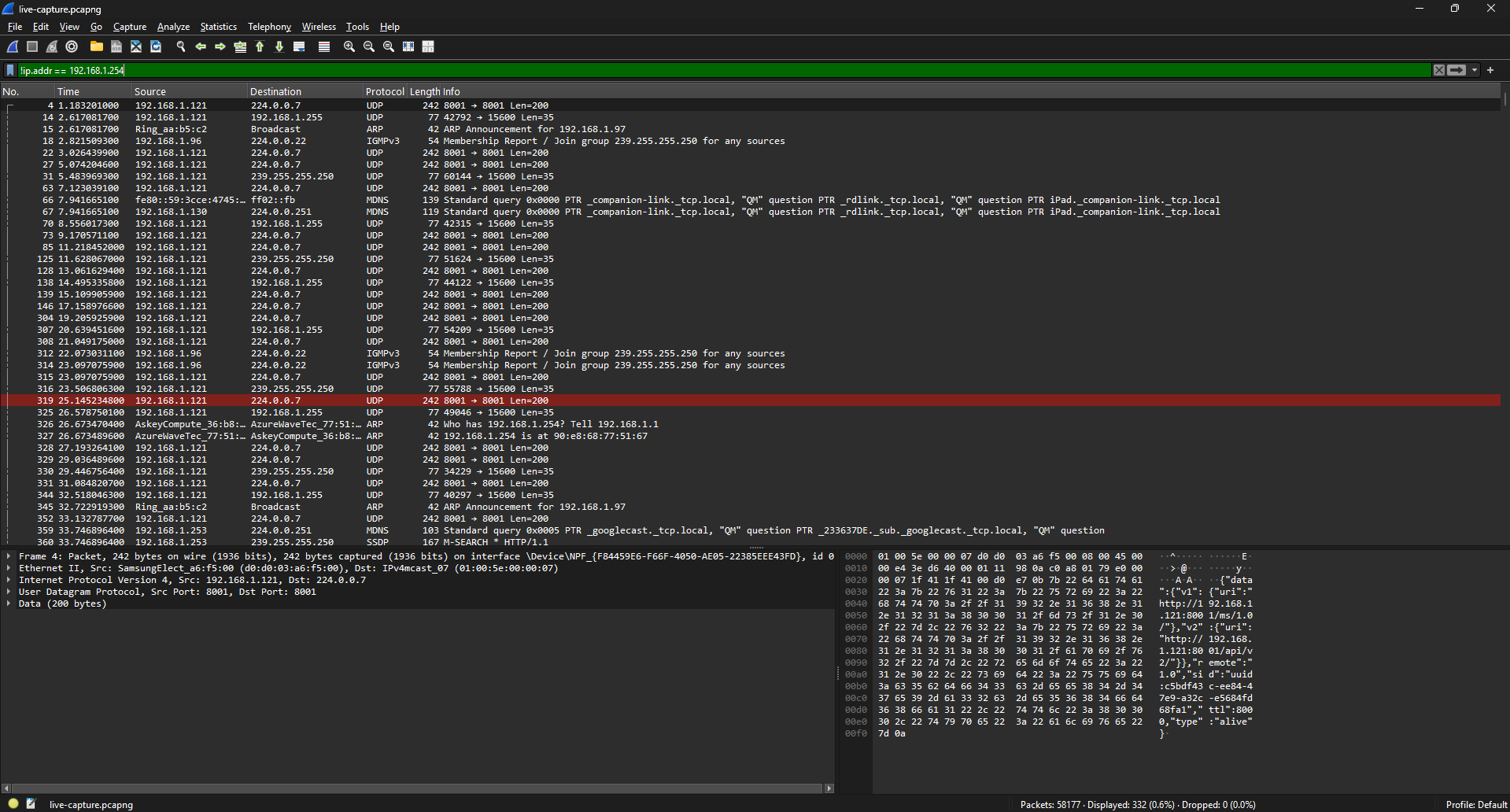Click right arrow of details horizontal scrollbar
Viewport: 1510px width, 812px height.
[x=829, y=788]
